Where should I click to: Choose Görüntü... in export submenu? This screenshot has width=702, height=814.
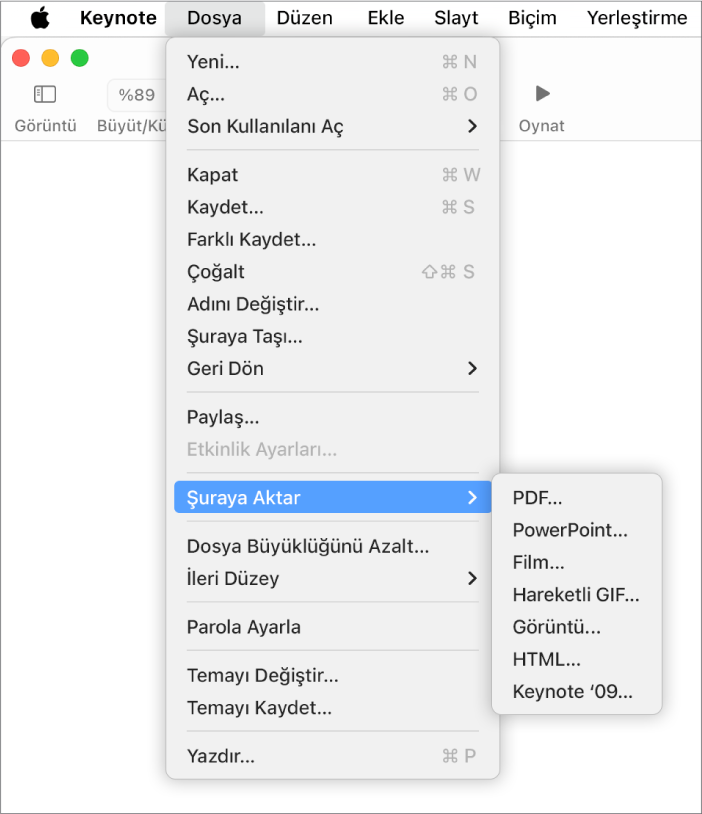pyautogui.click(x=577, y=627)
